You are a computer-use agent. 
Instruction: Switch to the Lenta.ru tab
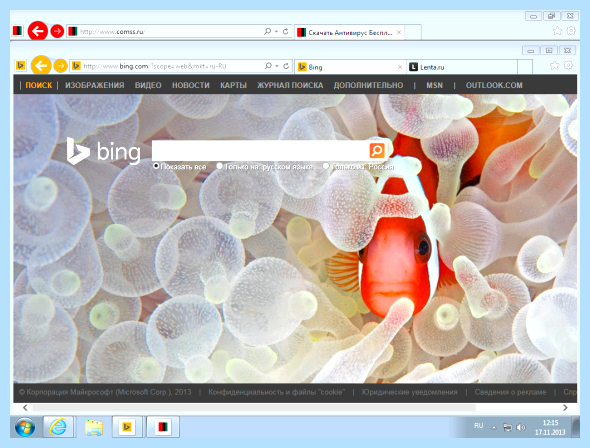click(x=462, y=67)
